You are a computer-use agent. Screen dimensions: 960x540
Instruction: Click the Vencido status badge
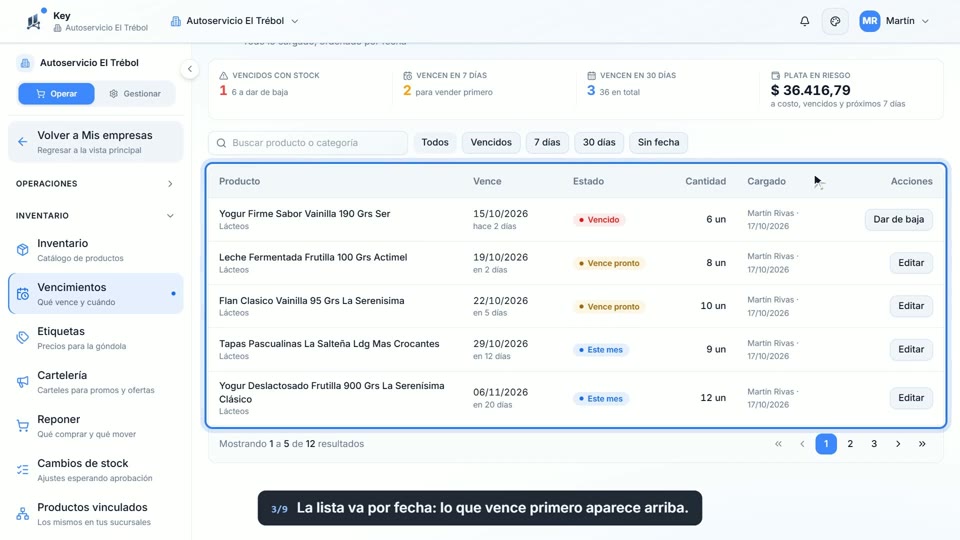tap(599, 220)
